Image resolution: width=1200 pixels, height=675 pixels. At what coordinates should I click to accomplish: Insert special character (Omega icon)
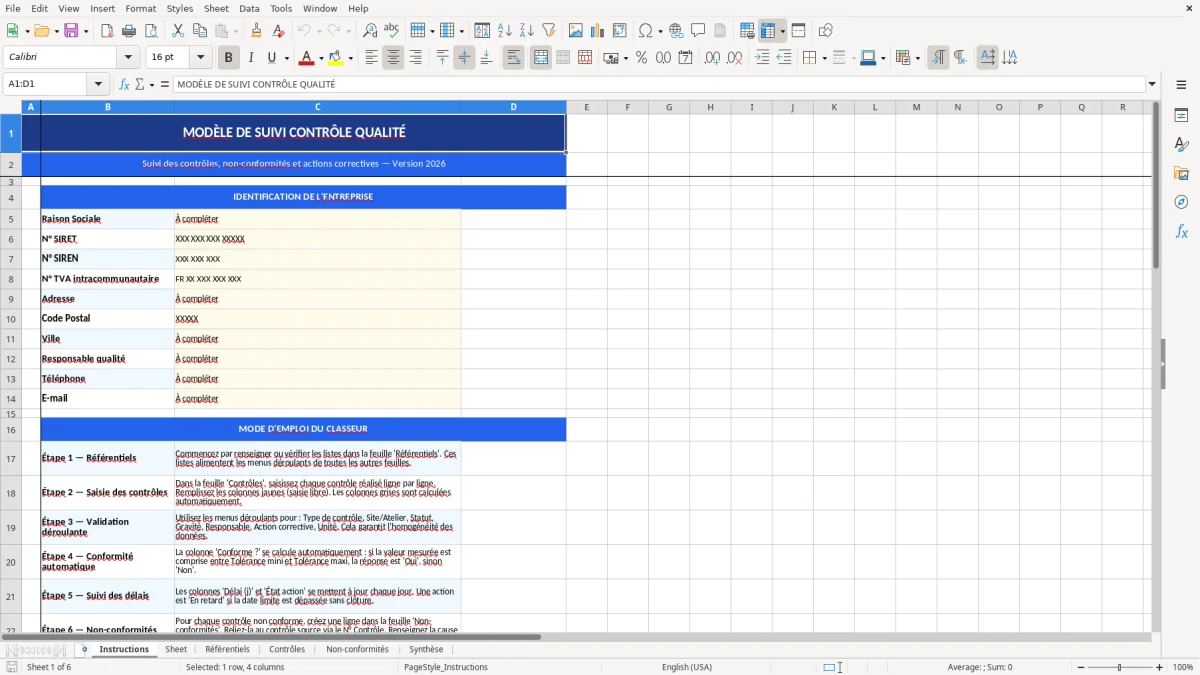click(x=645, y=31)
